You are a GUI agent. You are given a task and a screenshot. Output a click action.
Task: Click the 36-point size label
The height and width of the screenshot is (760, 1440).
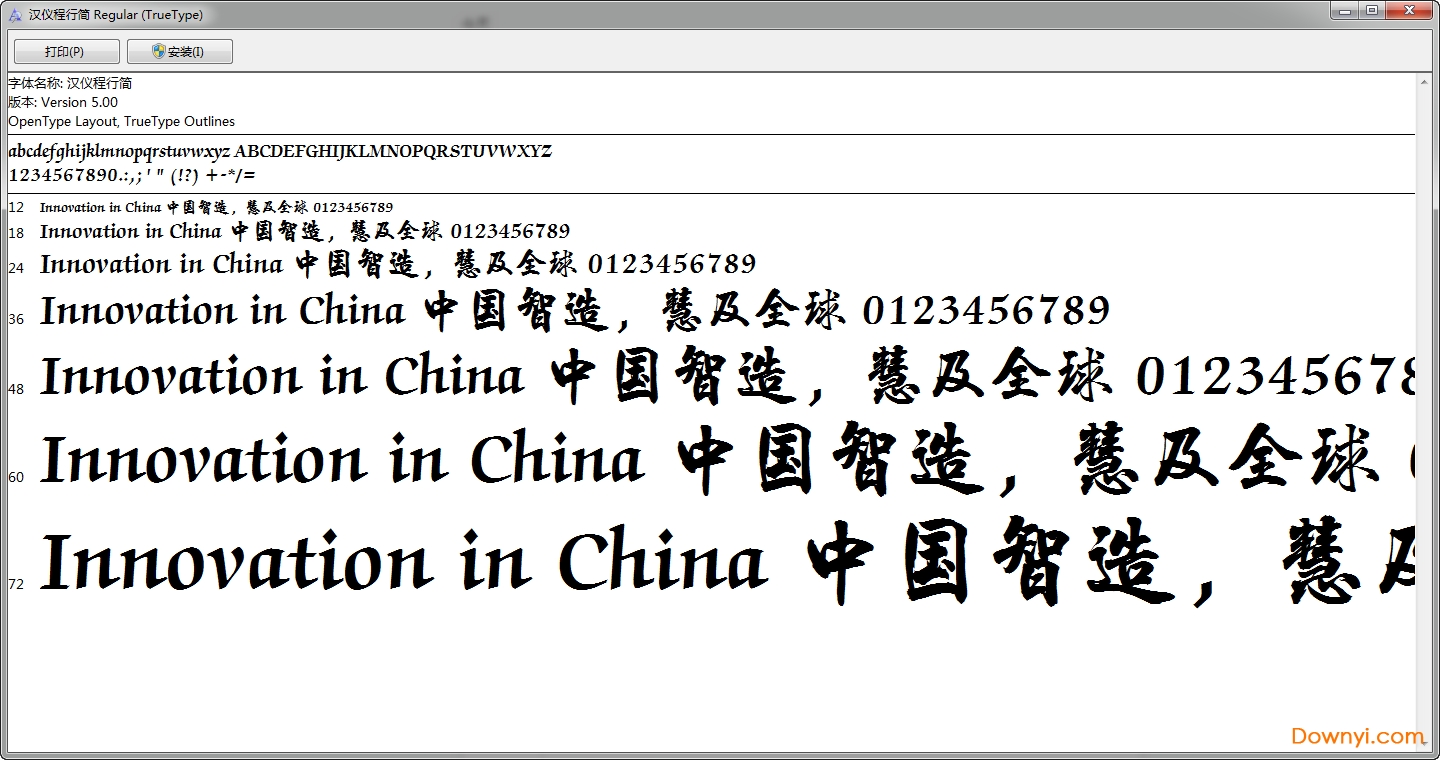(x=16, y=319)
